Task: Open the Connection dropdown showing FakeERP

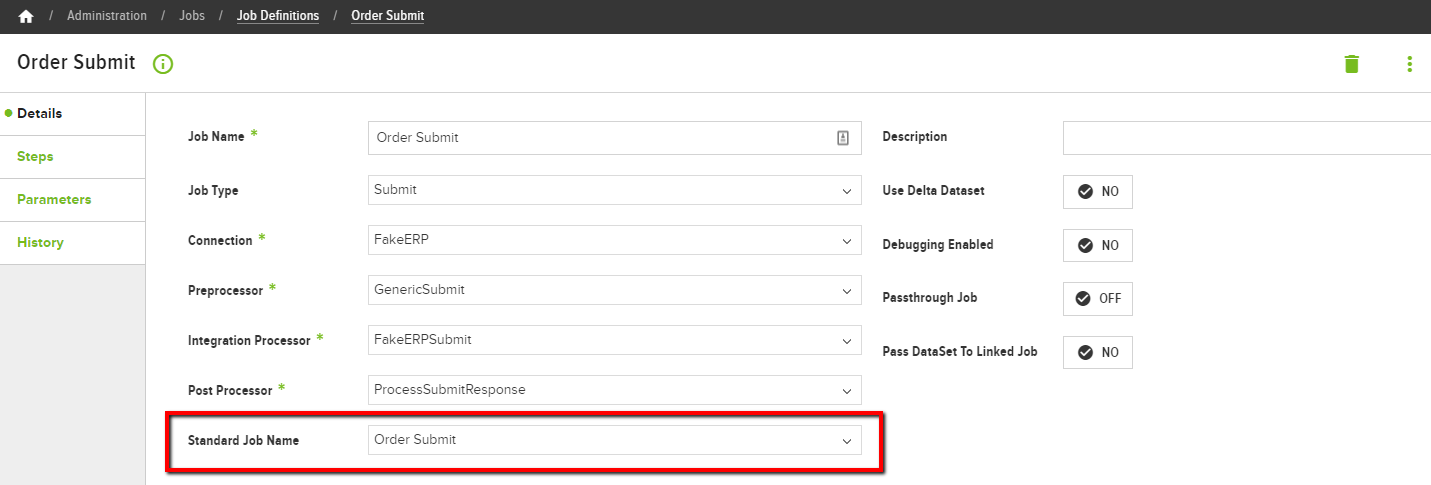Action: [615, 240]
